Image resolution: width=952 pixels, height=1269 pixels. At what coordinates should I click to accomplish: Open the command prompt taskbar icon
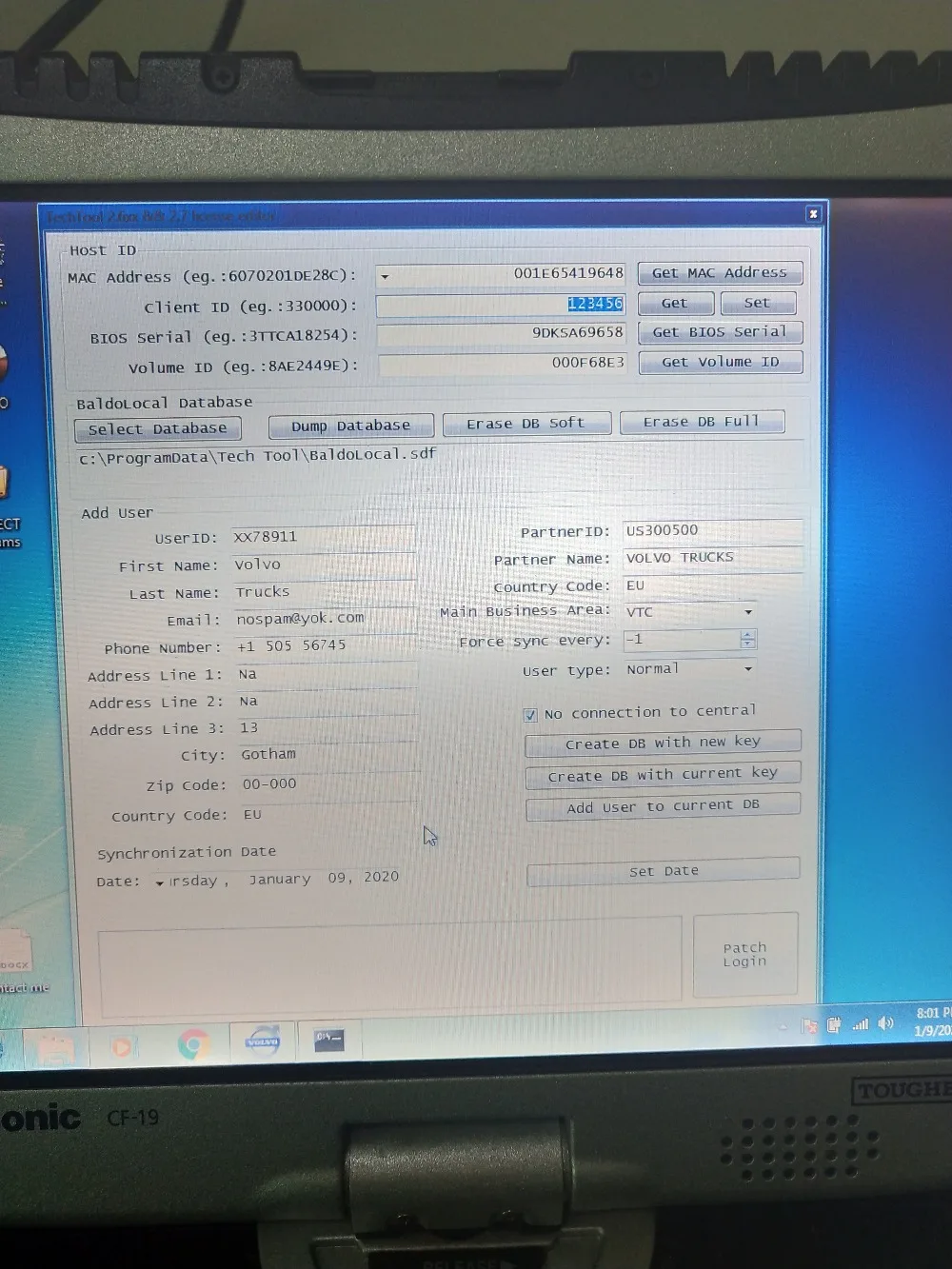click(x=329, y=1040)
